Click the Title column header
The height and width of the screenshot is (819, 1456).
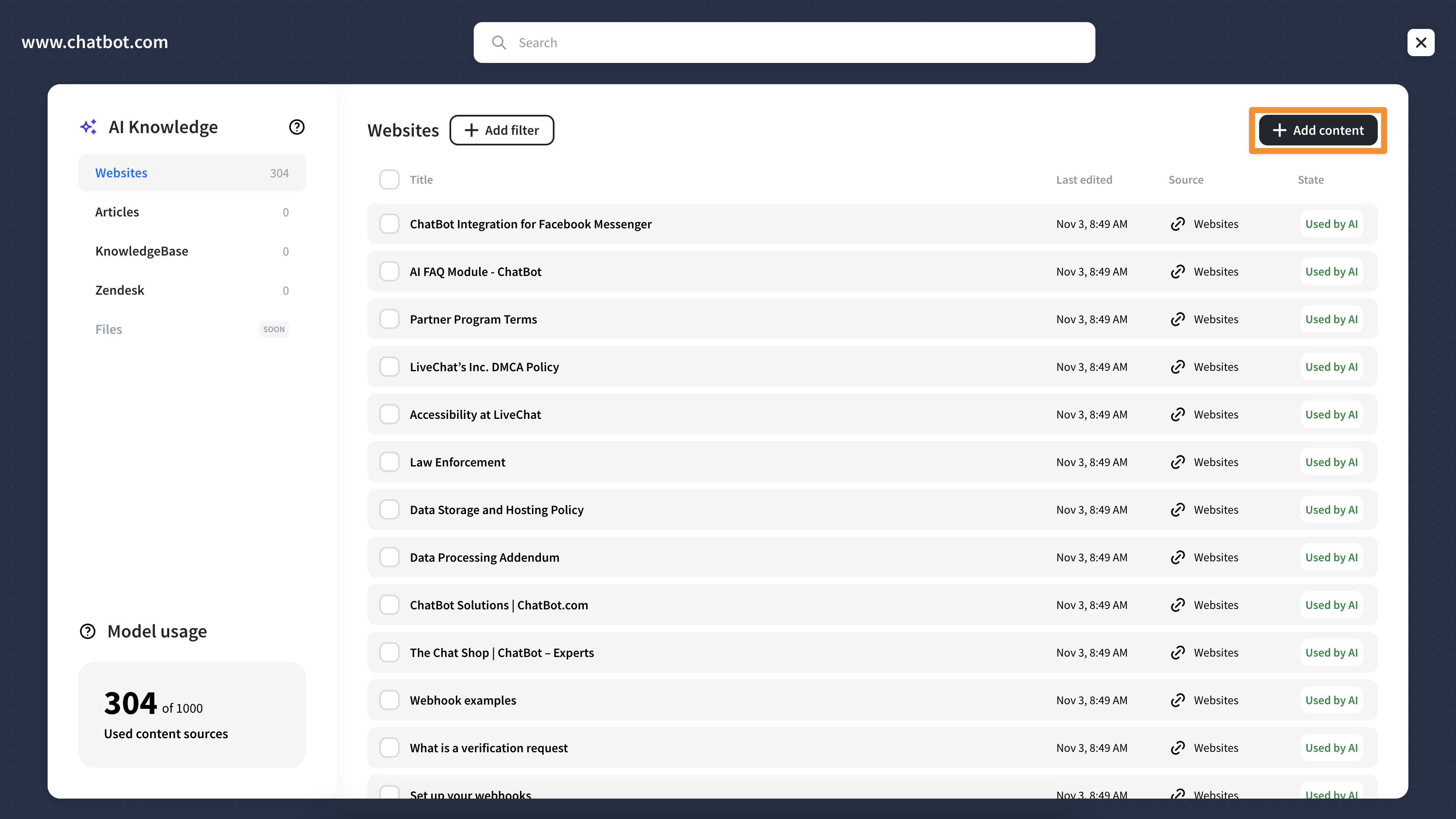[421, 180]
